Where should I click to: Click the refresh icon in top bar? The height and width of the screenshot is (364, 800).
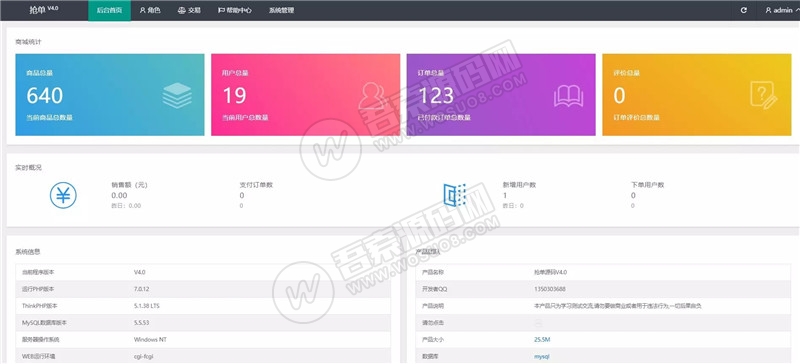[x=743, y=10]
